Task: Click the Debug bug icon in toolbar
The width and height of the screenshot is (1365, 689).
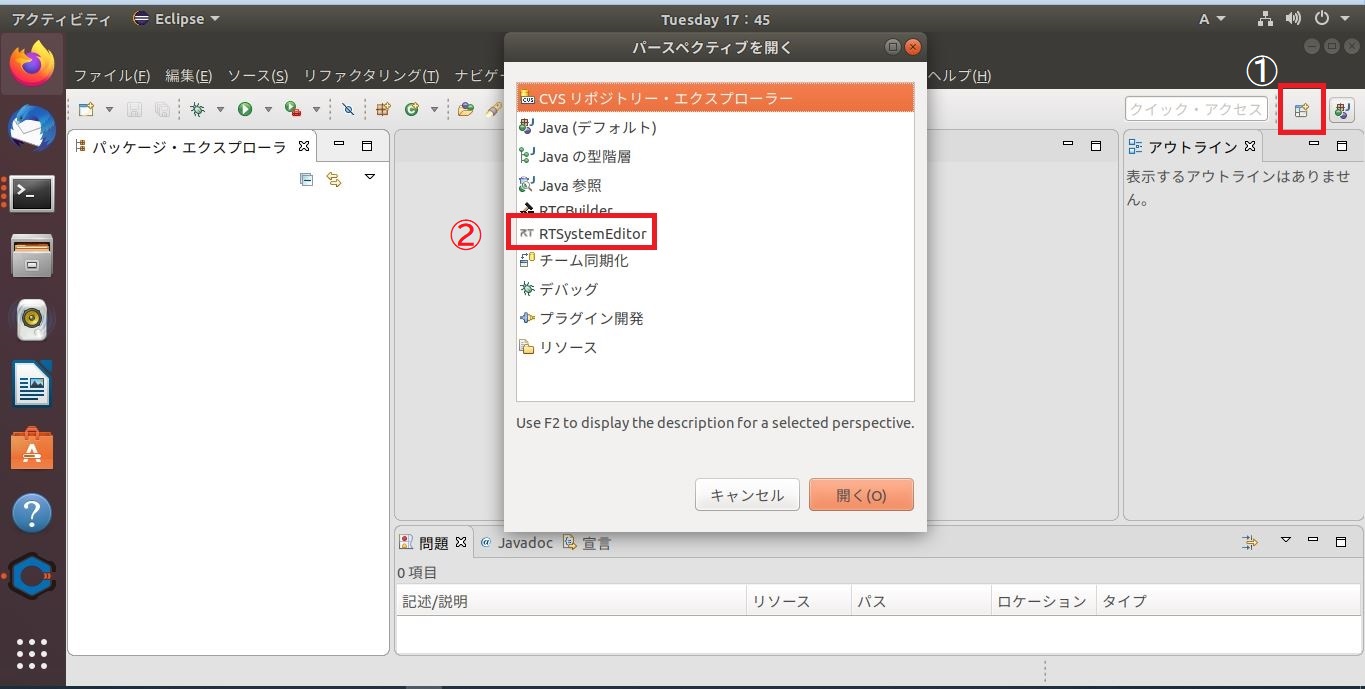Action: pyautogui.click(x=198, y=109)
